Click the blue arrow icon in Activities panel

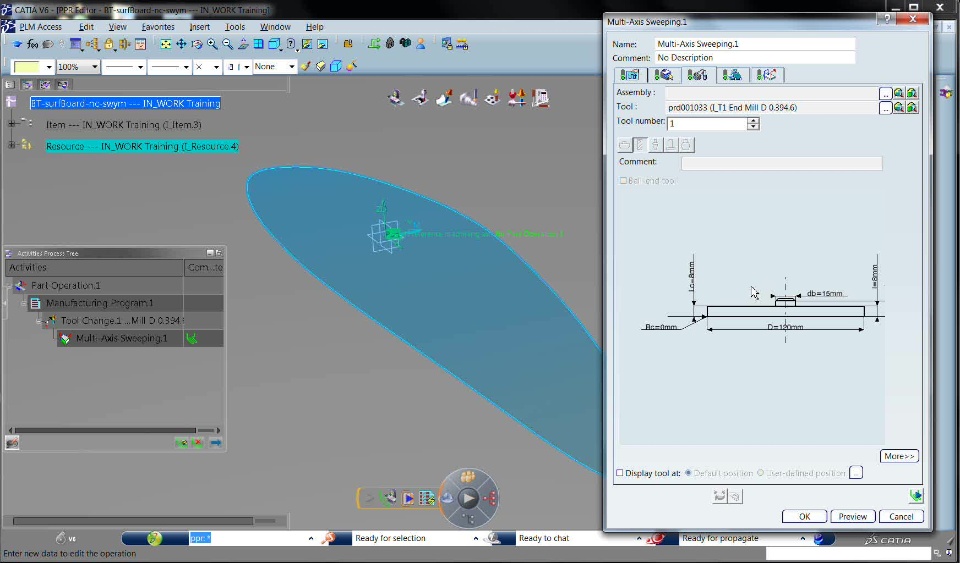click(x=216, y=442)
